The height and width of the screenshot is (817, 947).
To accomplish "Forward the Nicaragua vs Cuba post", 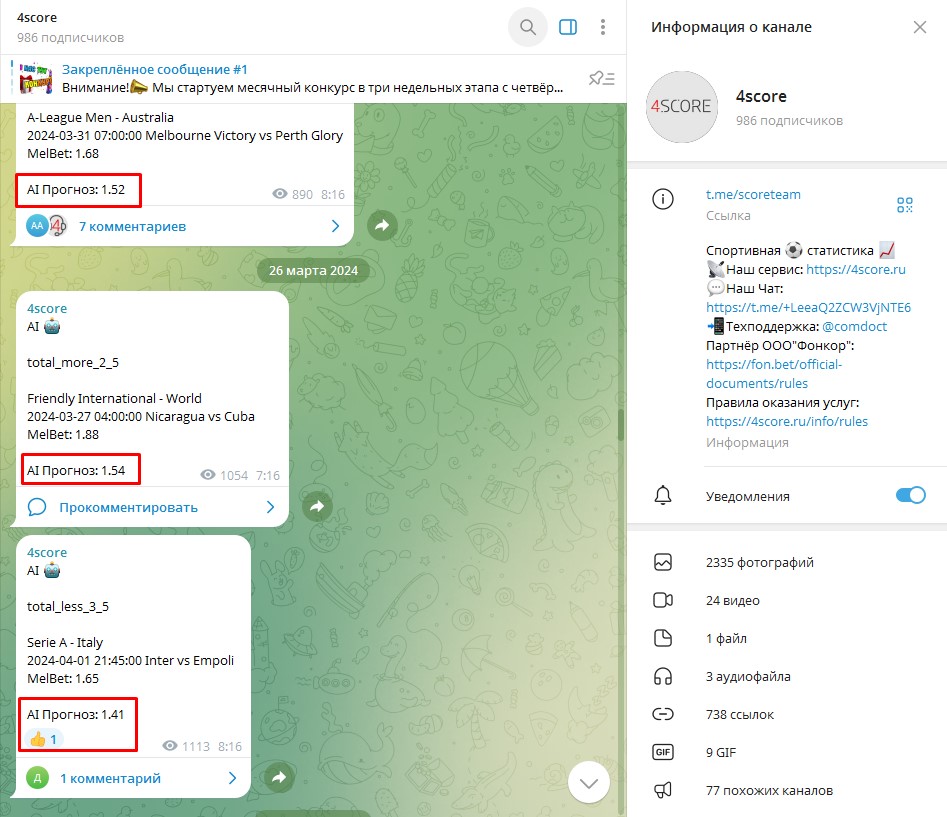I will (317, 507).
